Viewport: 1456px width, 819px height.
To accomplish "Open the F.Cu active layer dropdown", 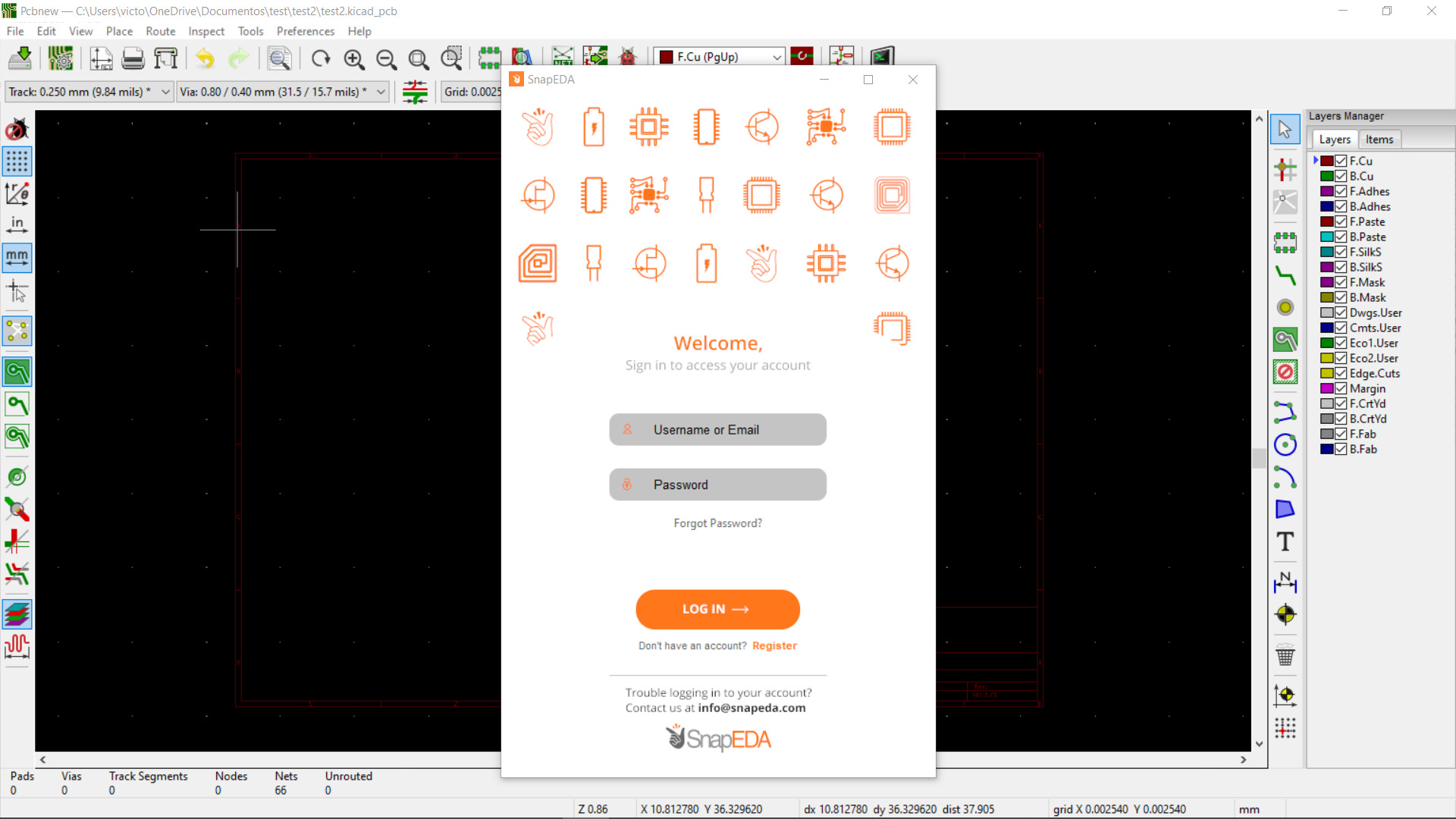I will click(x=720, y=57).
